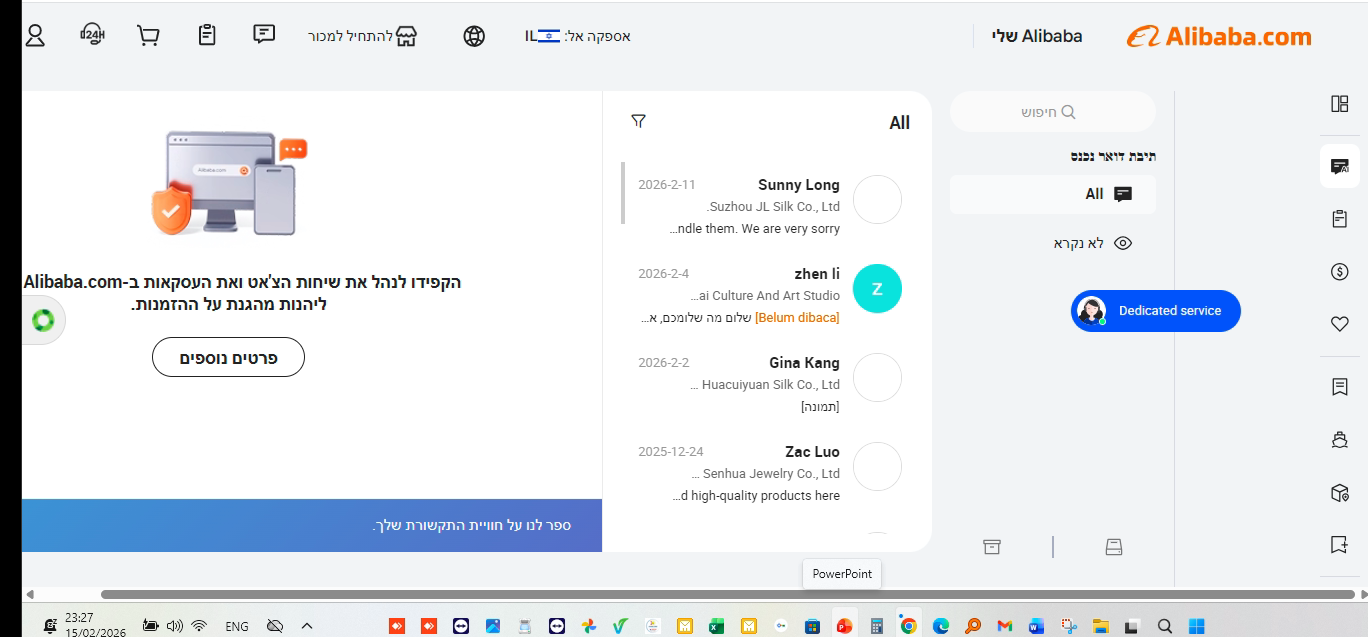Viewport: 1368px width, 637px height.
Task: Open Dedicated service chat button
Action: coord(1156,311)
